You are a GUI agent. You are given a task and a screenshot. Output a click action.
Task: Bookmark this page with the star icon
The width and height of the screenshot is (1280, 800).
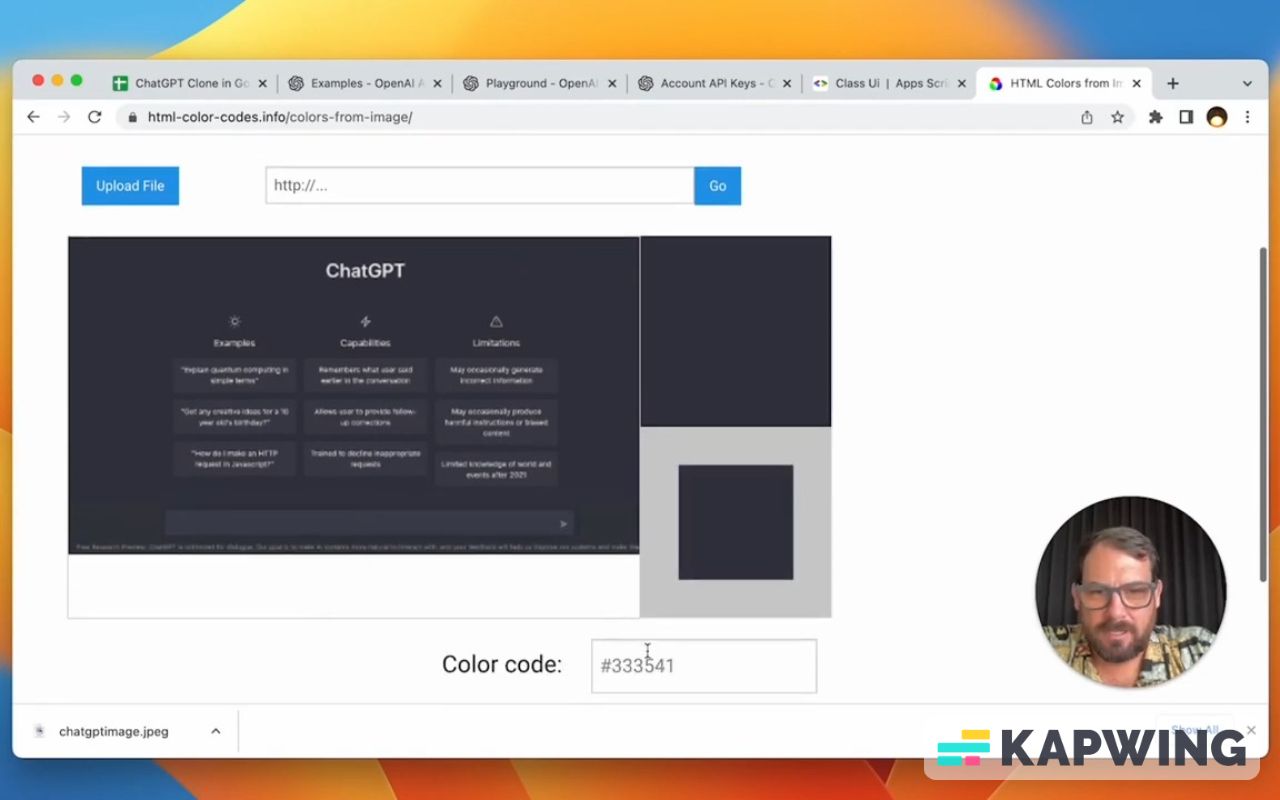[1118, 117]
